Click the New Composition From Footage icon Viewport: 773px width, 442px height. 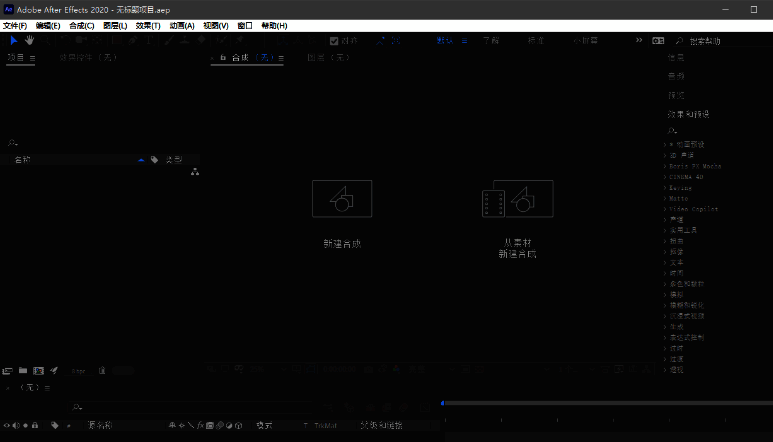point(518,199)
